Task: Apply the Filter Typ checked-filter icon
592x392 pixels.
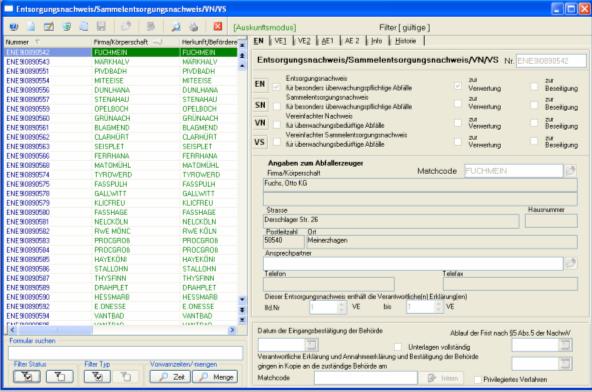Action: pos(97,377)
